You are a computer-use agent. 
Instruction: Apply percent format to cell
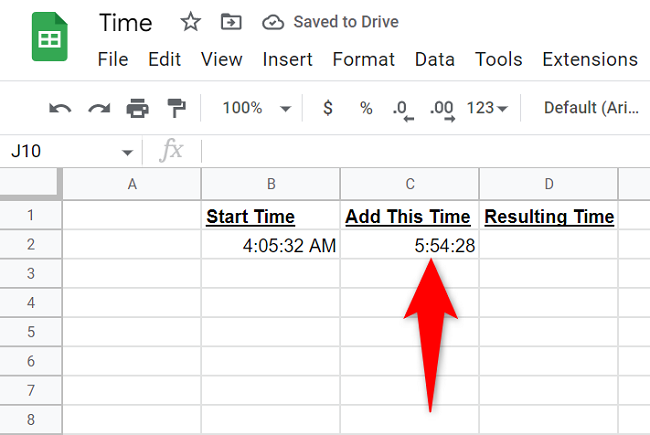pos(366,108)
